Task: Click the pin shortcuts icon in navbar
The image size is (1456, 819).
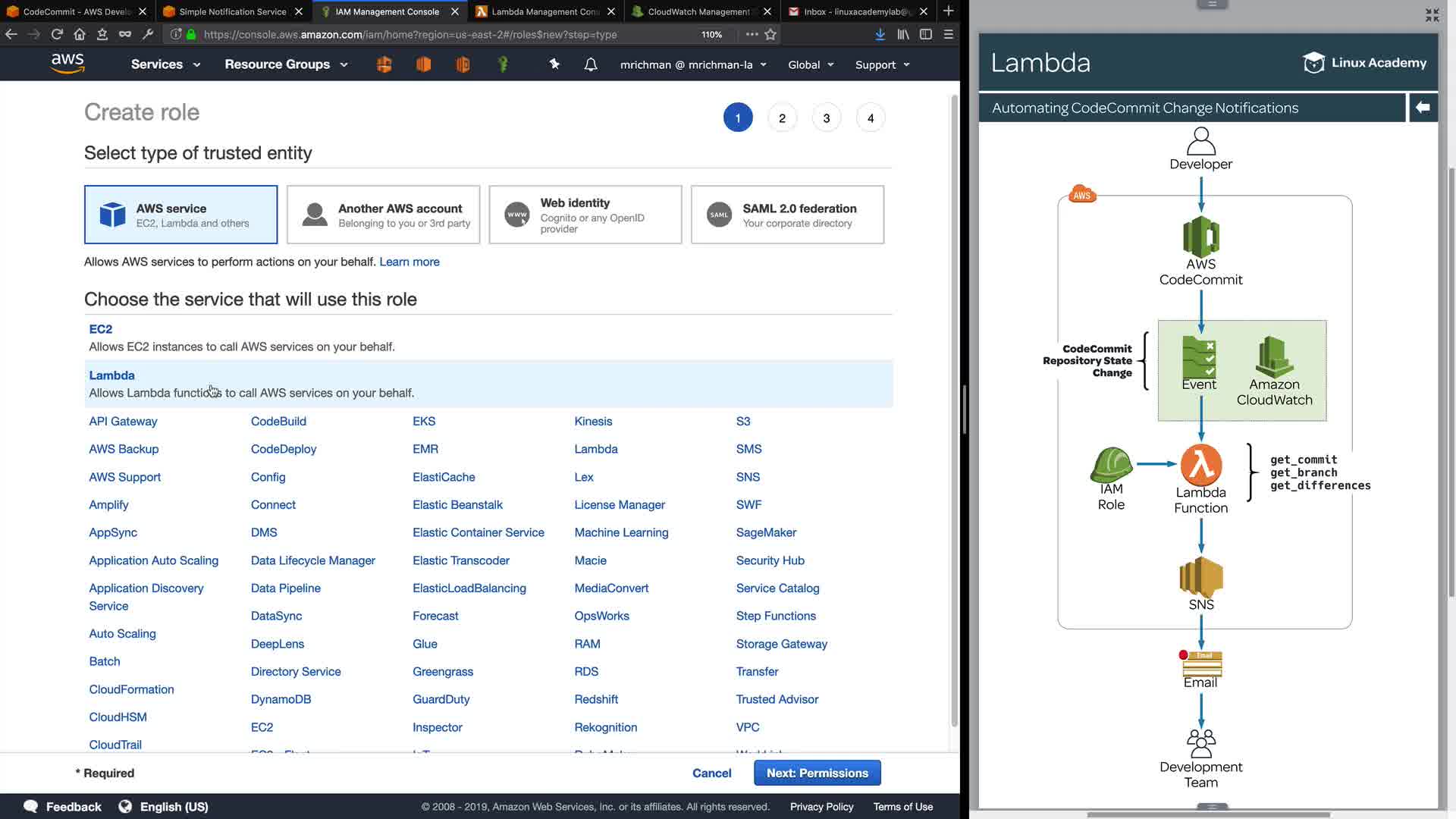Action: click(x=554, y=64)
